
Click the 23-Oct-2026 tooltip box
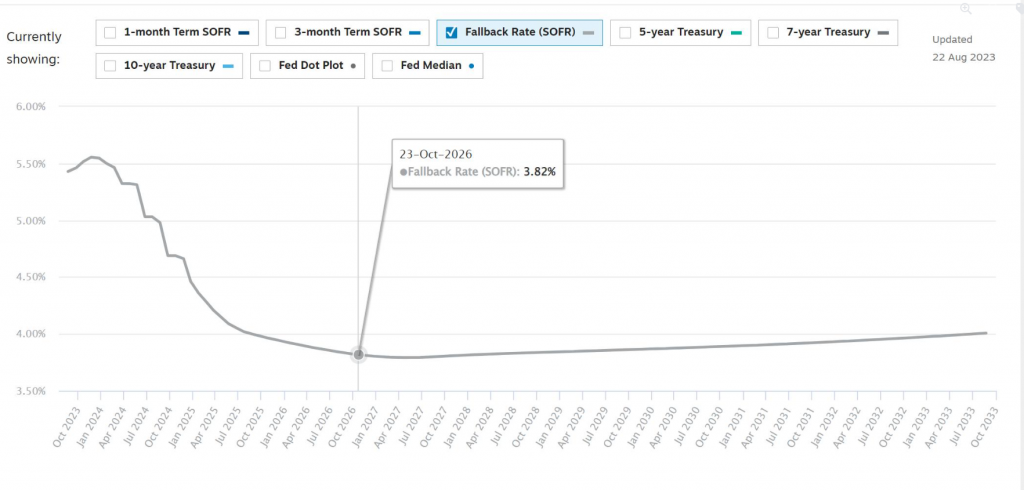(x=477, y=163)
